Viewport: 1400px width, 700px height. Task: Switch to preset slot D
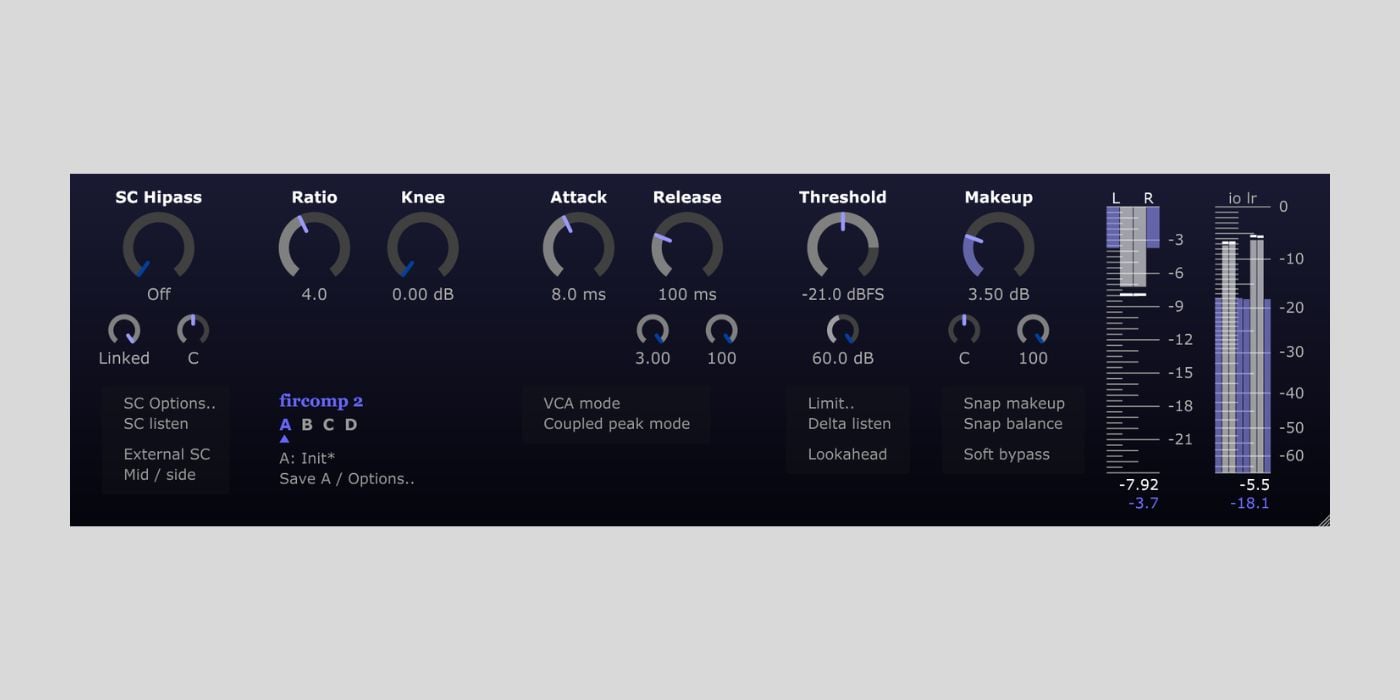click(351, 425)
